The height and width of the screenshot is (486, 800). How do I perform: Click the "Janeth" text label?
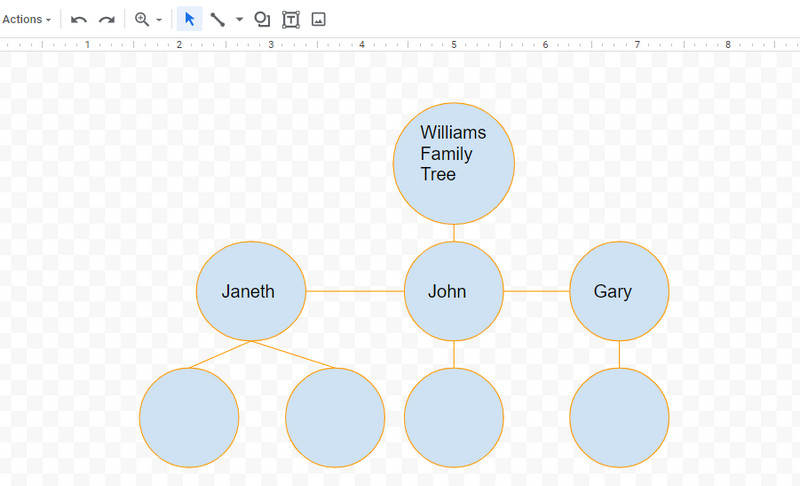point(248,291)
